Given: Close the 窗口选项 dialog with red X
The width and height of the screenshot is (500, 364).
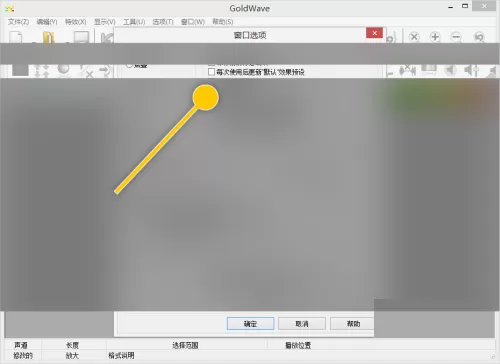Looking at the screenshot, I should pyautogui.click(x=374, y=33).
